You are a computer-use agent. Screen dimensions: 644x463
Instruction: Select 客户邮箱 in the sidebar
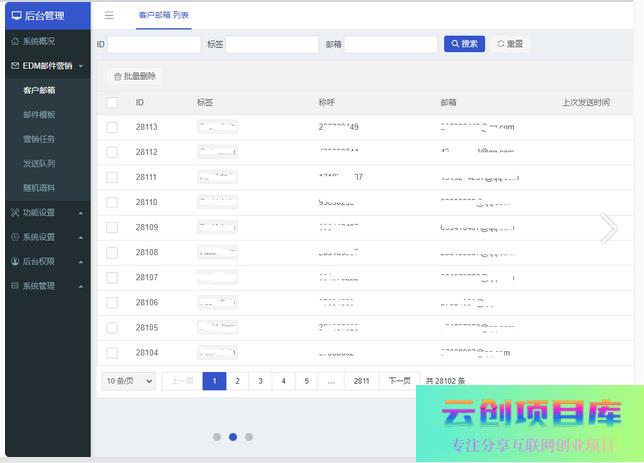(x=48, y=90)
